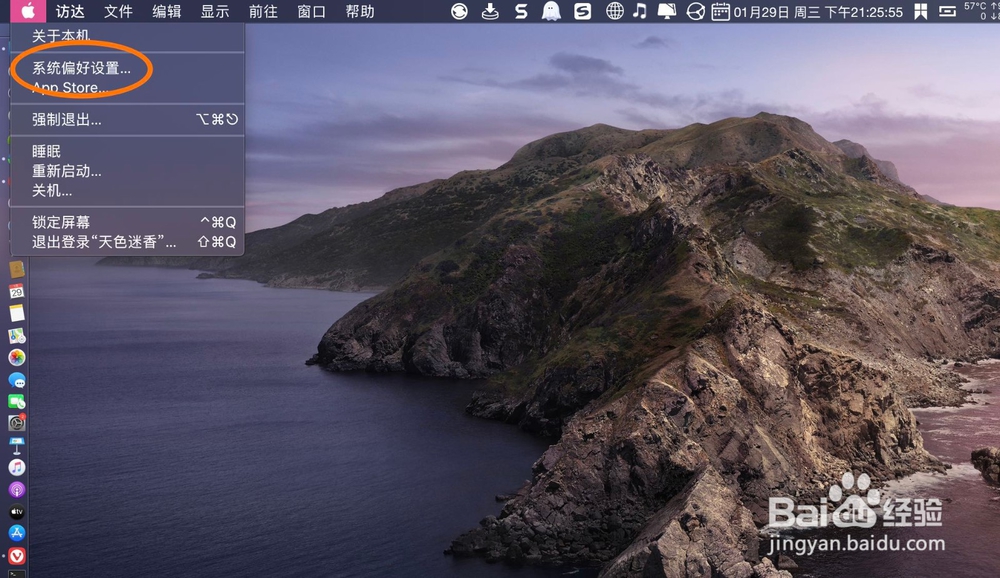Click the Apple logo menu icon
1000x578 pixels.
pos(27,11)
